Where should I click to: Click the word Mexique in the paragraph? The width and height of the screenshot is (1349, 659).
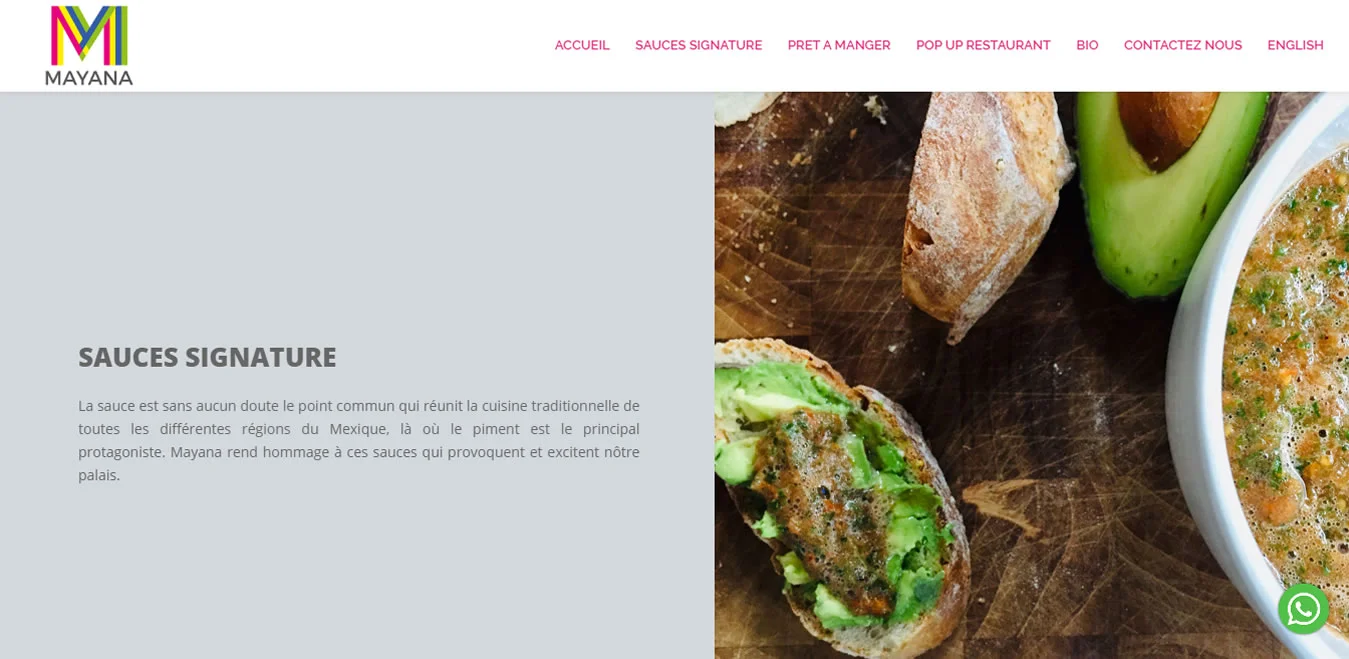359,429
